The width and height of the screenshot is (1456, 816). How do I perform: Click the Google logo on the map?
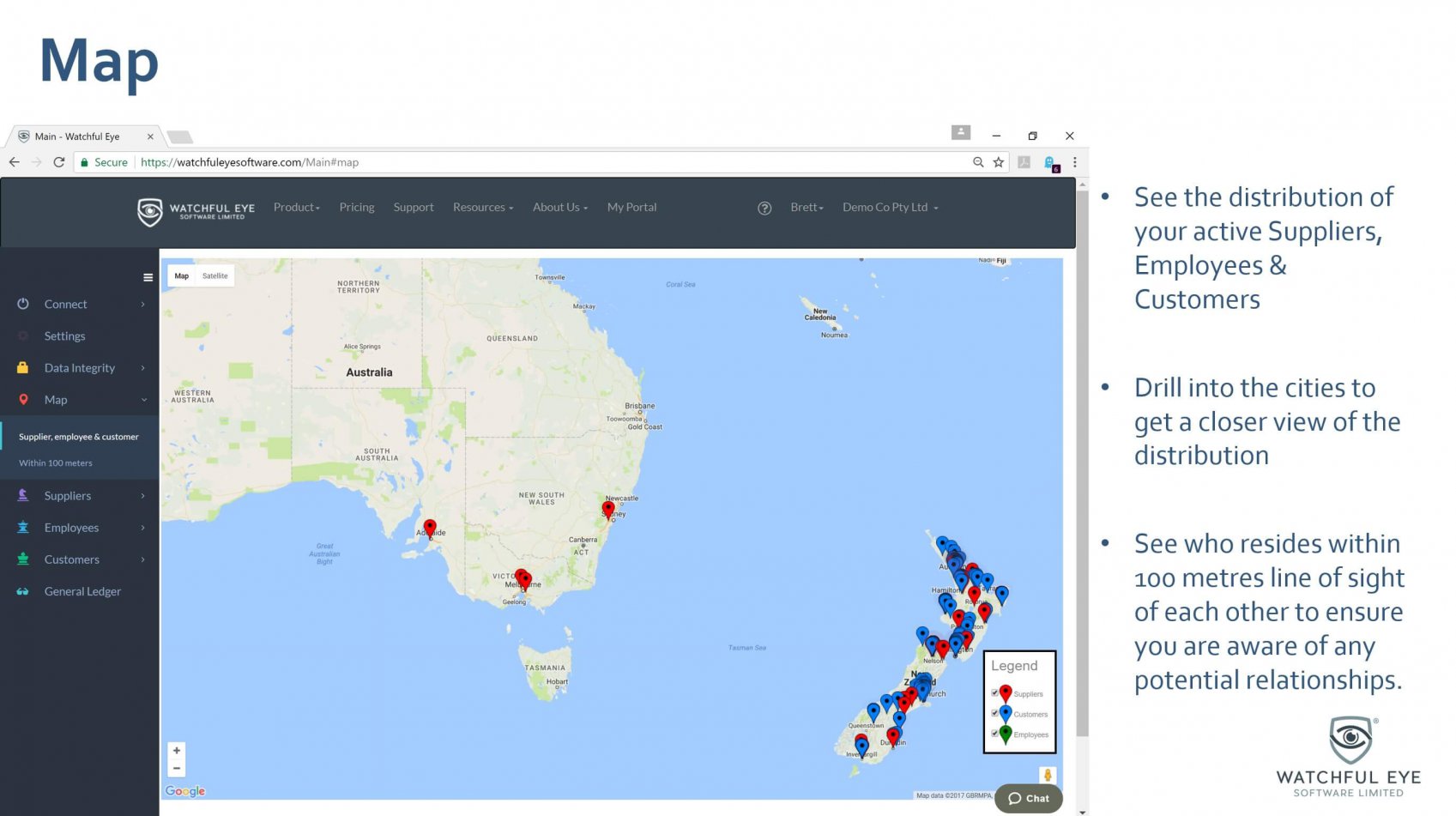[x=185, y=791]
